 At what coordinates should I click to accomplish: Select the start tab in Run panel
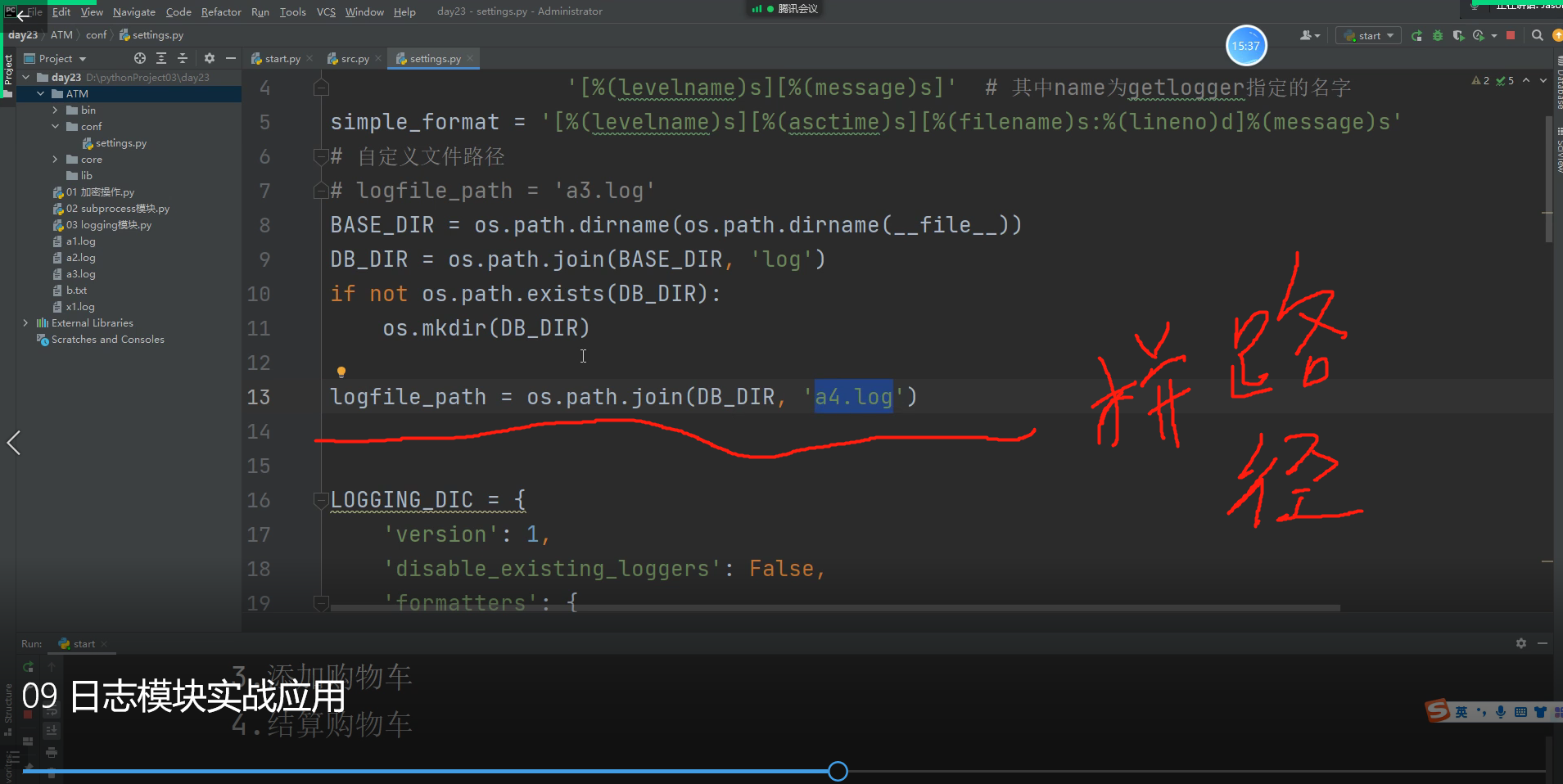tap(84, 643)
